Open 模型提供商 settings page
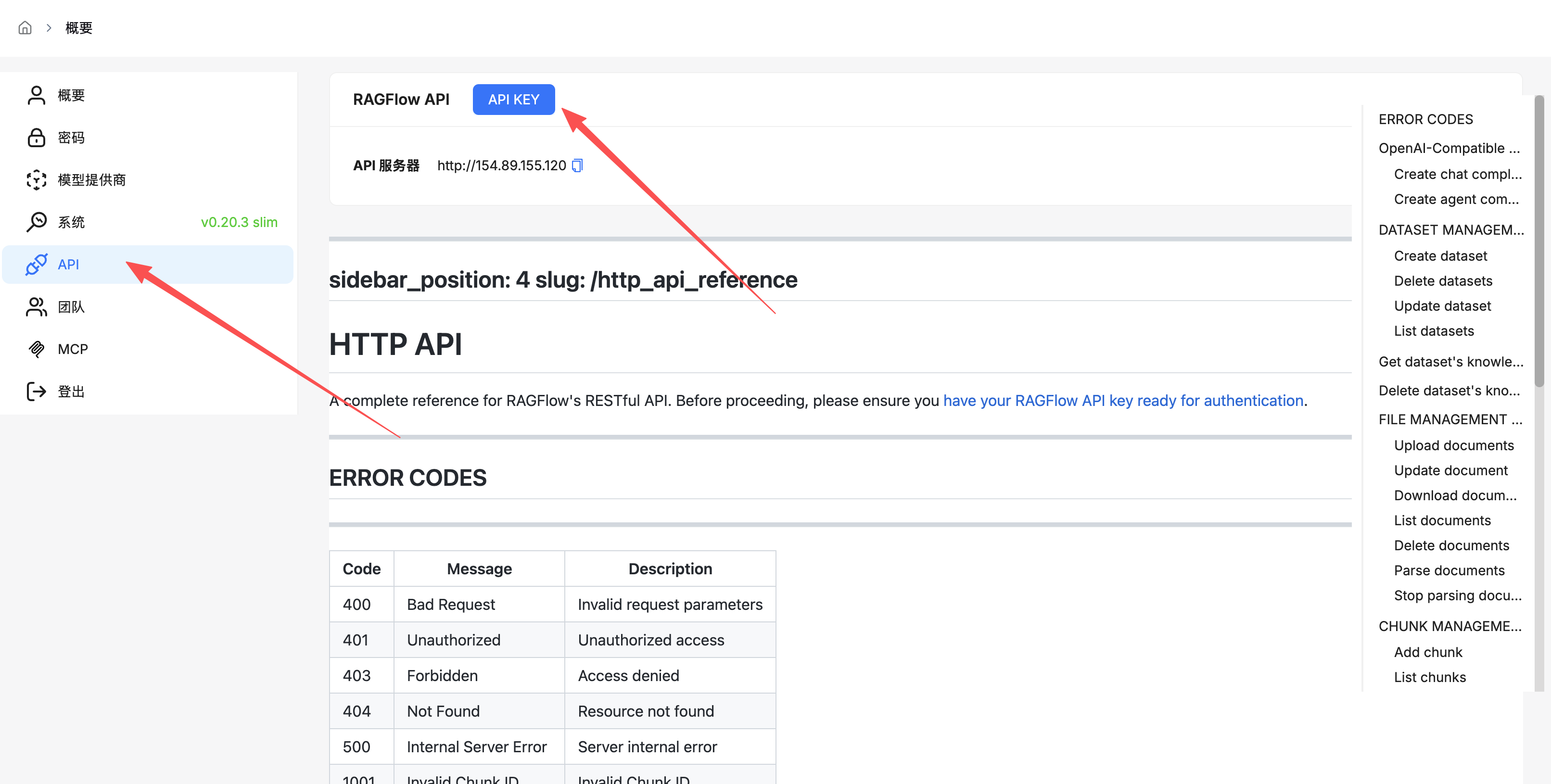Image resolution: width=1551 pixels, height=784 pixels. pos(91,179)
